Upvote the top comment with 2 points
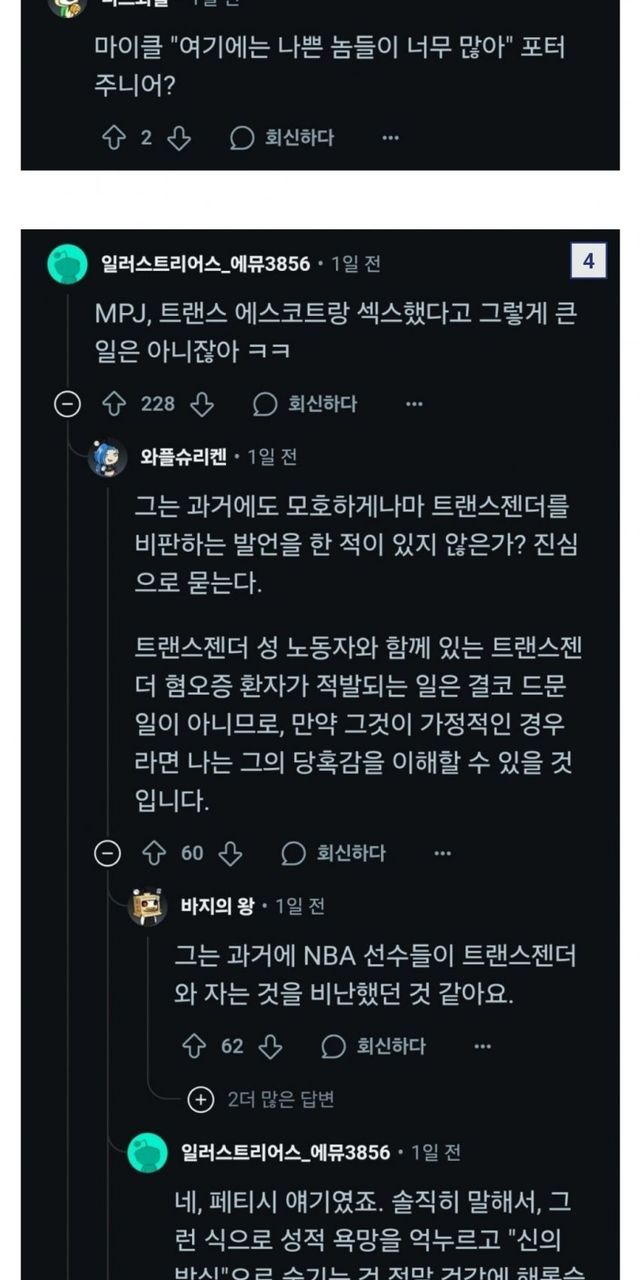This screenshot has width=640, height=1280. (113, 138)
